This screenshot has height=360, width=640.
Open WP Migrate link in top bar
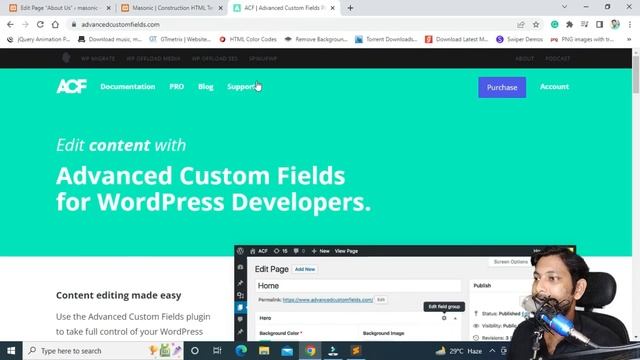click(98, 59)
